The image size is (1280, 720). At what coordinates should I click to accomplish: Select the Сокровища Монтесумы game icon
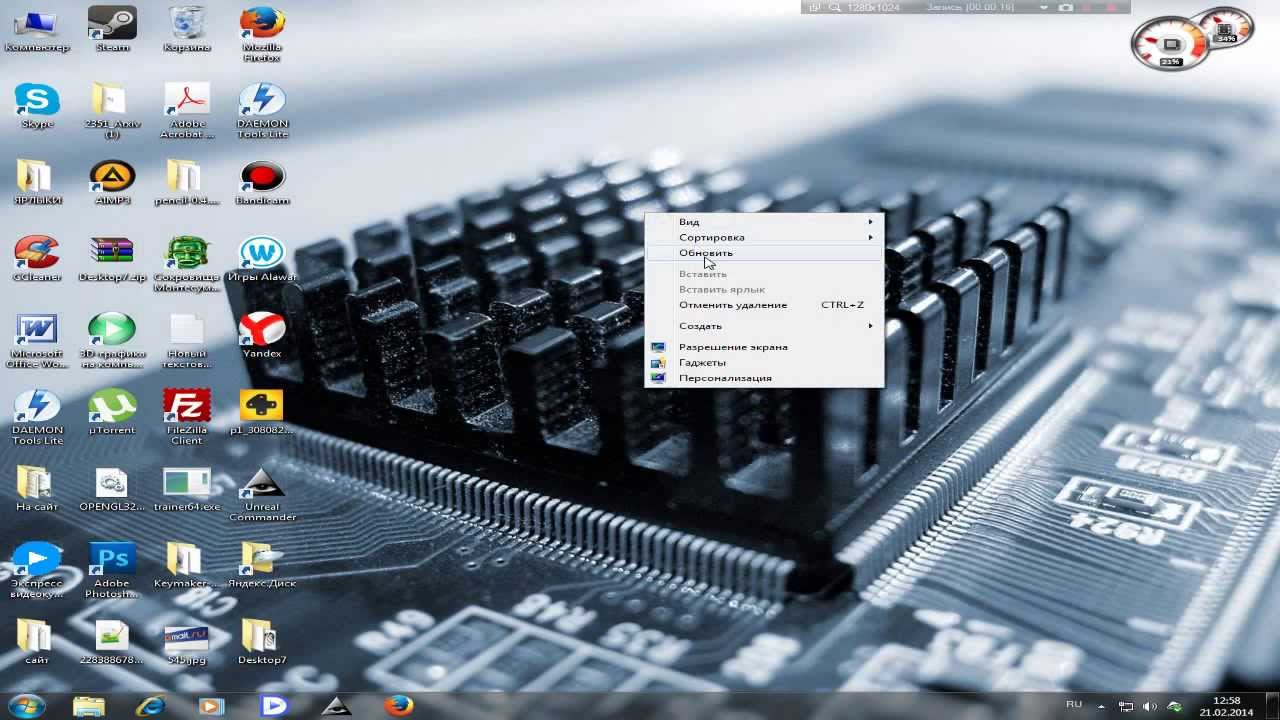[187, 264]
